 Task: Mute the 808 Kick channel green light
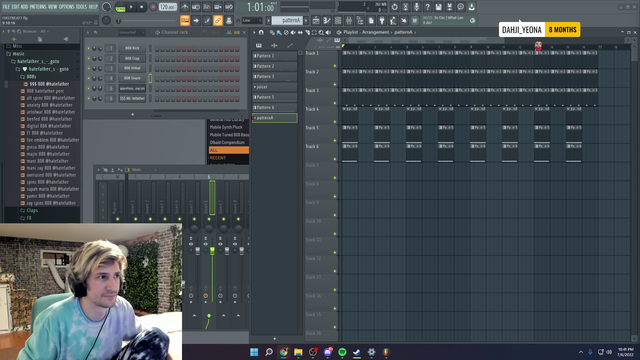pos(89,48)
